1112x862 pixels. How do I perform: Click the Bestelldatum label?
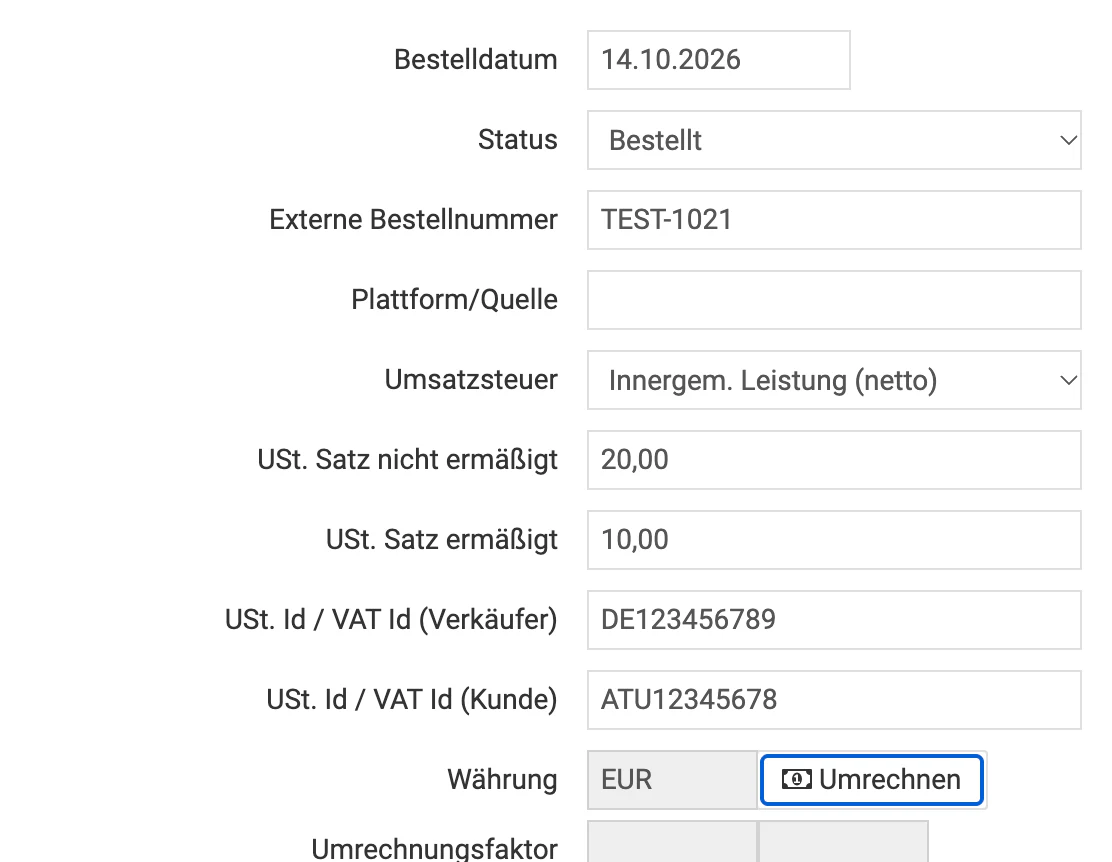pyautogui.click(x=476, y=60)
